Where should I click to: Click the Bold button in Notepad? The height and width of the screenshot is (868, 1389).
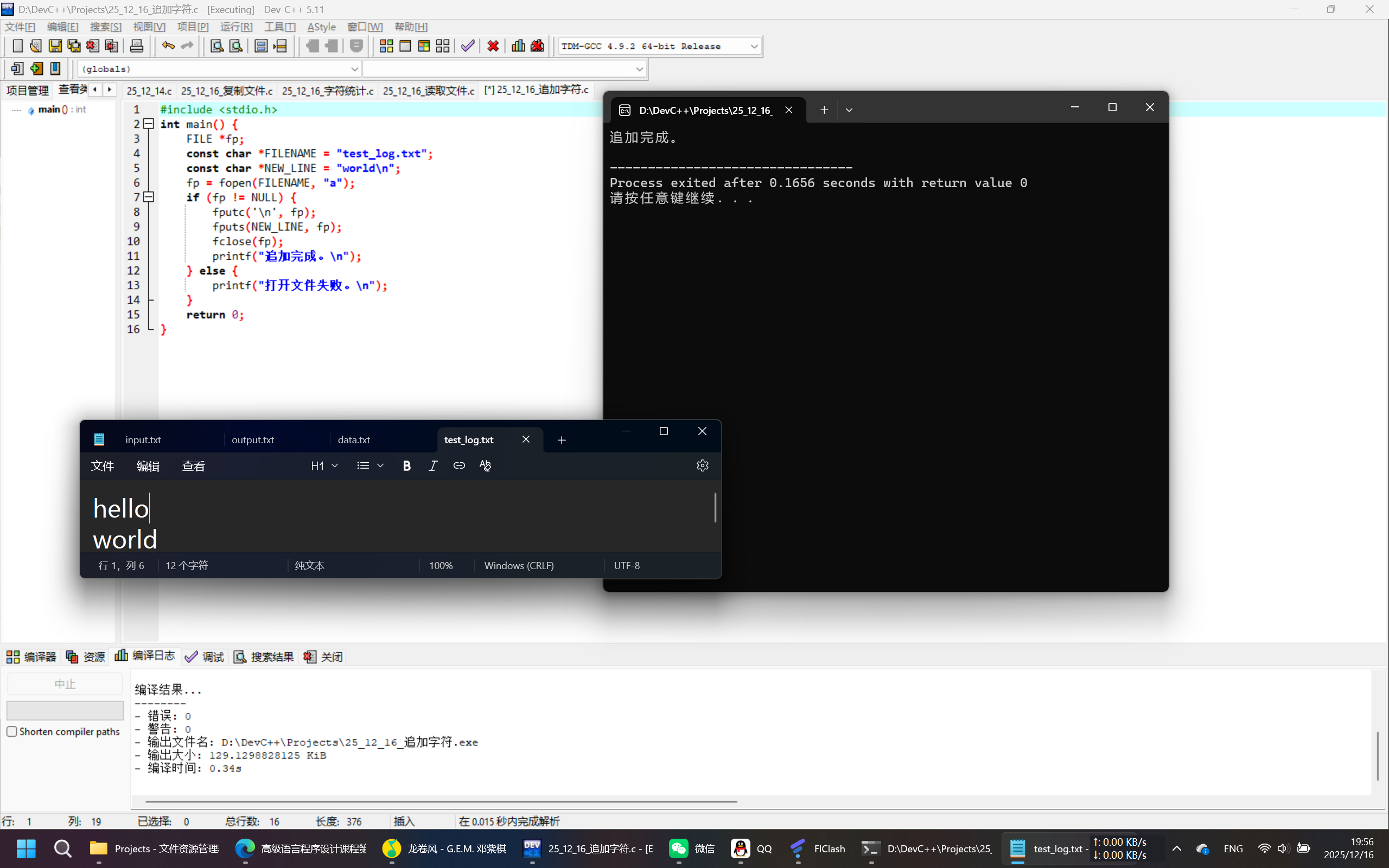tap(406, 465)
